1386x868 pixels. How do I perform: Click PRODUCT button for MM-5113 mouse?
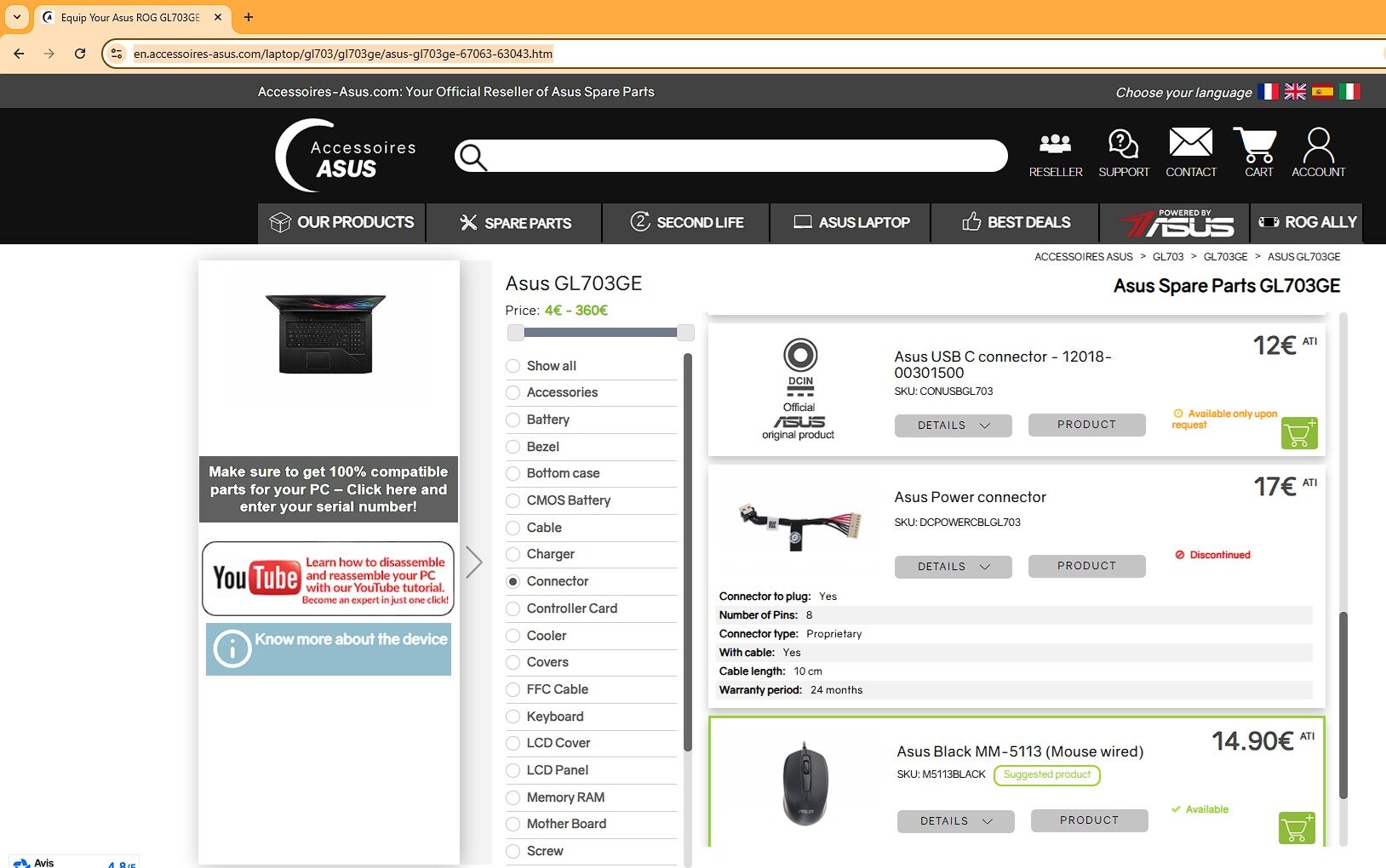tap(1089, 820)
